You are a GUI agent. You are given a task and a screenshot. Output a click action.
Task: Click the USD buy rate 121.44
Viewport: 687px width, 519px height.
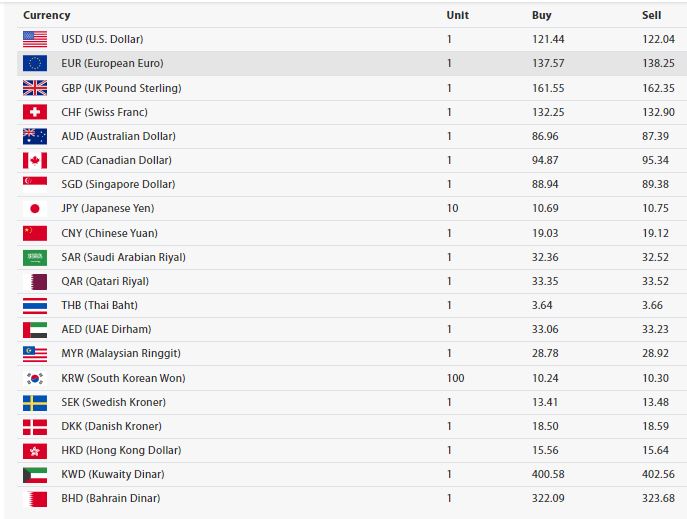coord(548,39)
